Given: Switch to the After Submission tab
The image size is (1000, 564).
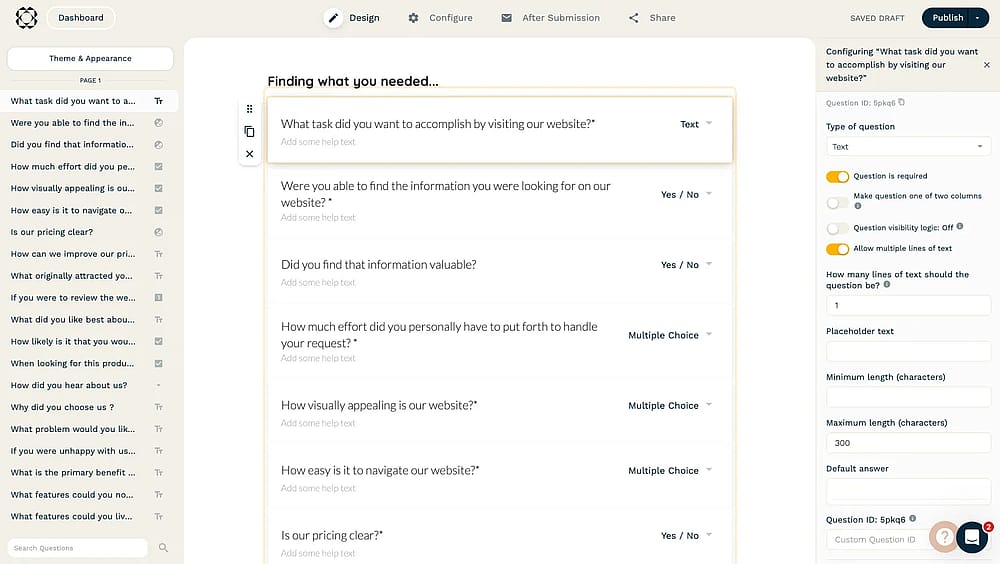Looking at the screenshot, I should coord(551,18).
